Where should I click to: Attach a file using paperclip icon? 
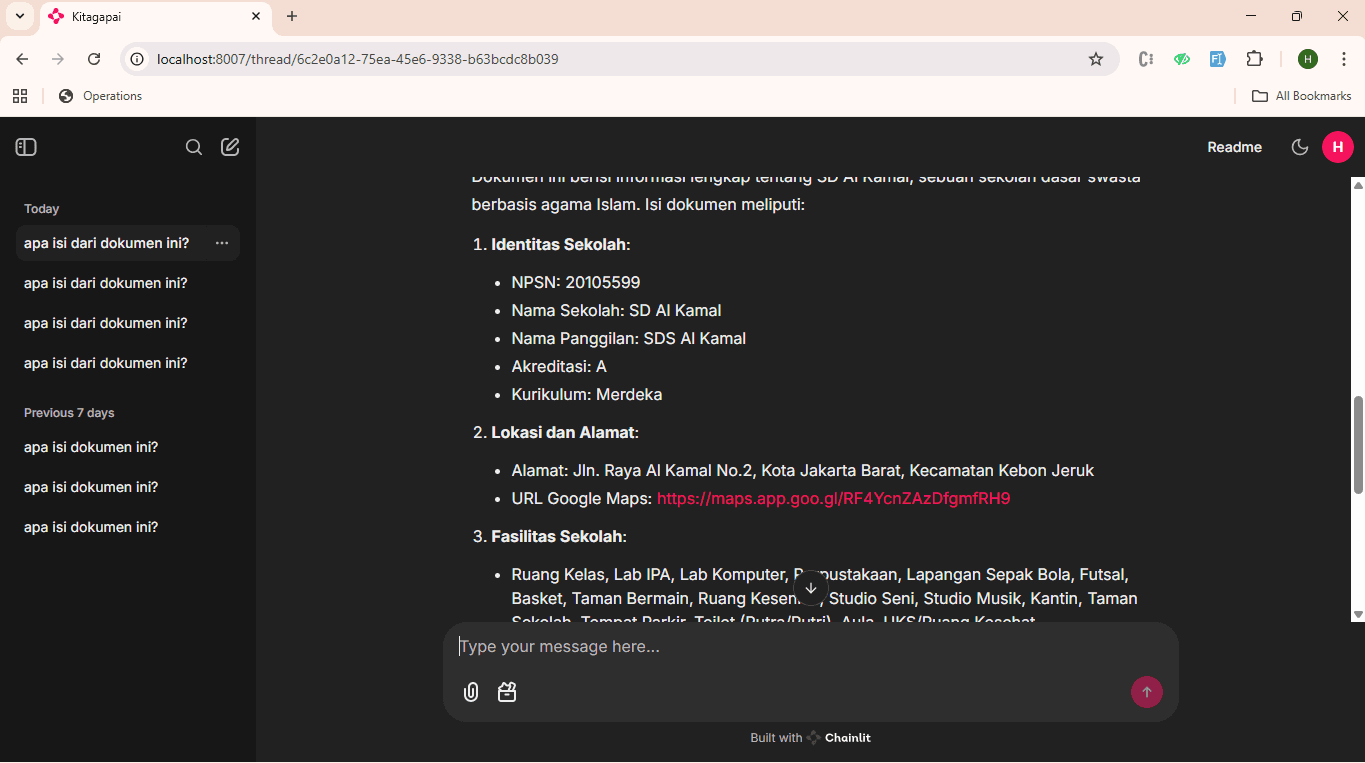tap(471, 692)
